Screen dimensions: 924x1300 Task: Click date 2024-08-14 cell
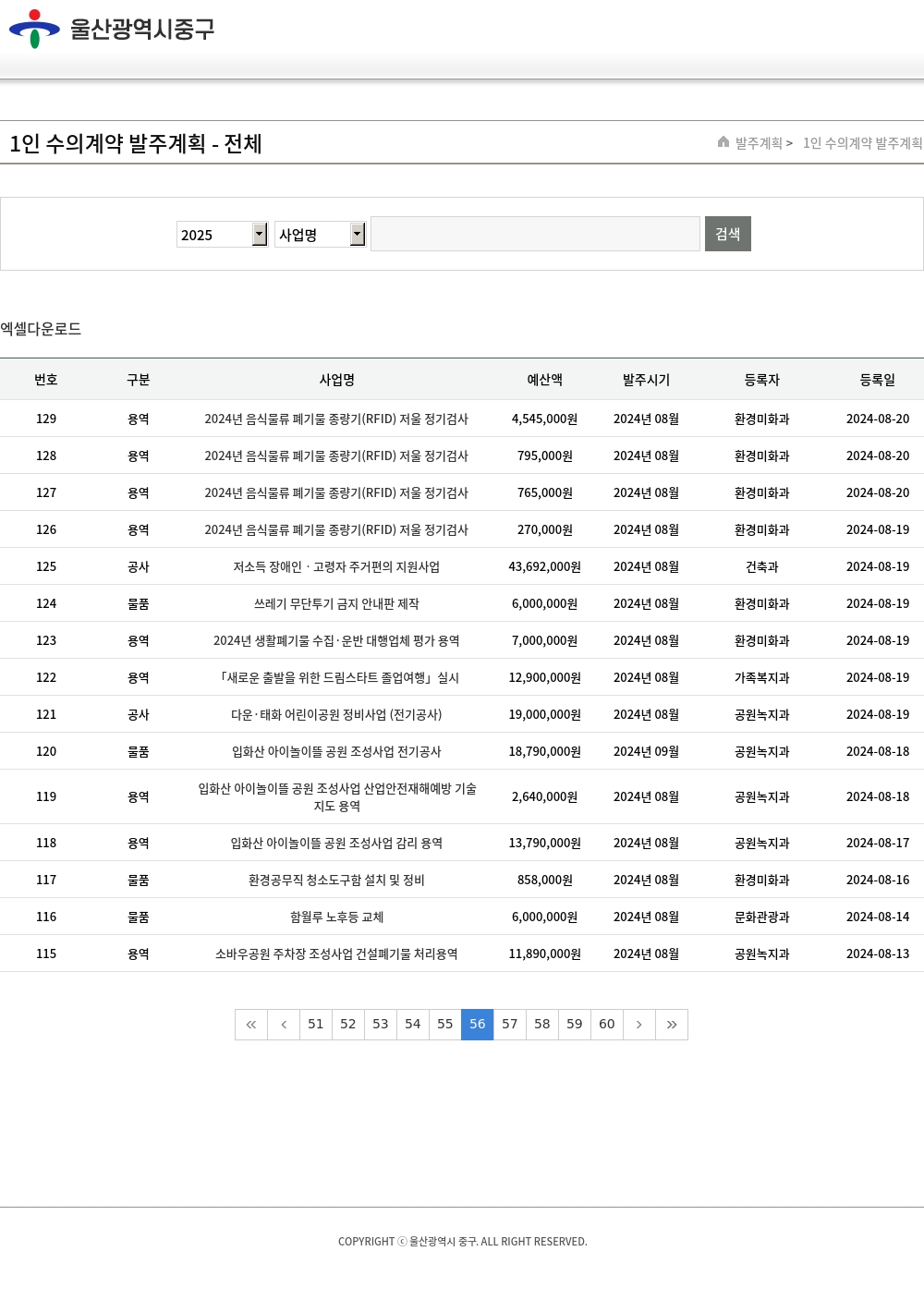click(x=878, y=917)
